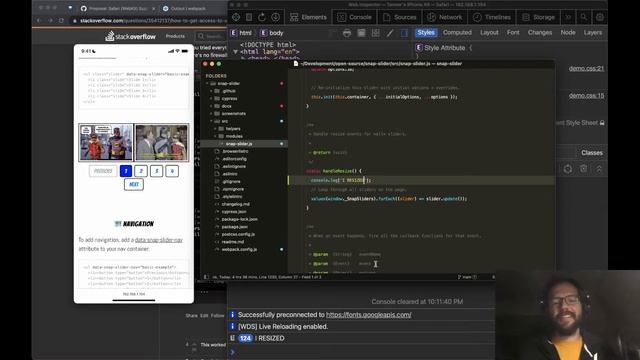Open webpack.config.js in the sidebar
This screenshot has height=360, width=640.
pyautogui.click(x=239, y=249)
